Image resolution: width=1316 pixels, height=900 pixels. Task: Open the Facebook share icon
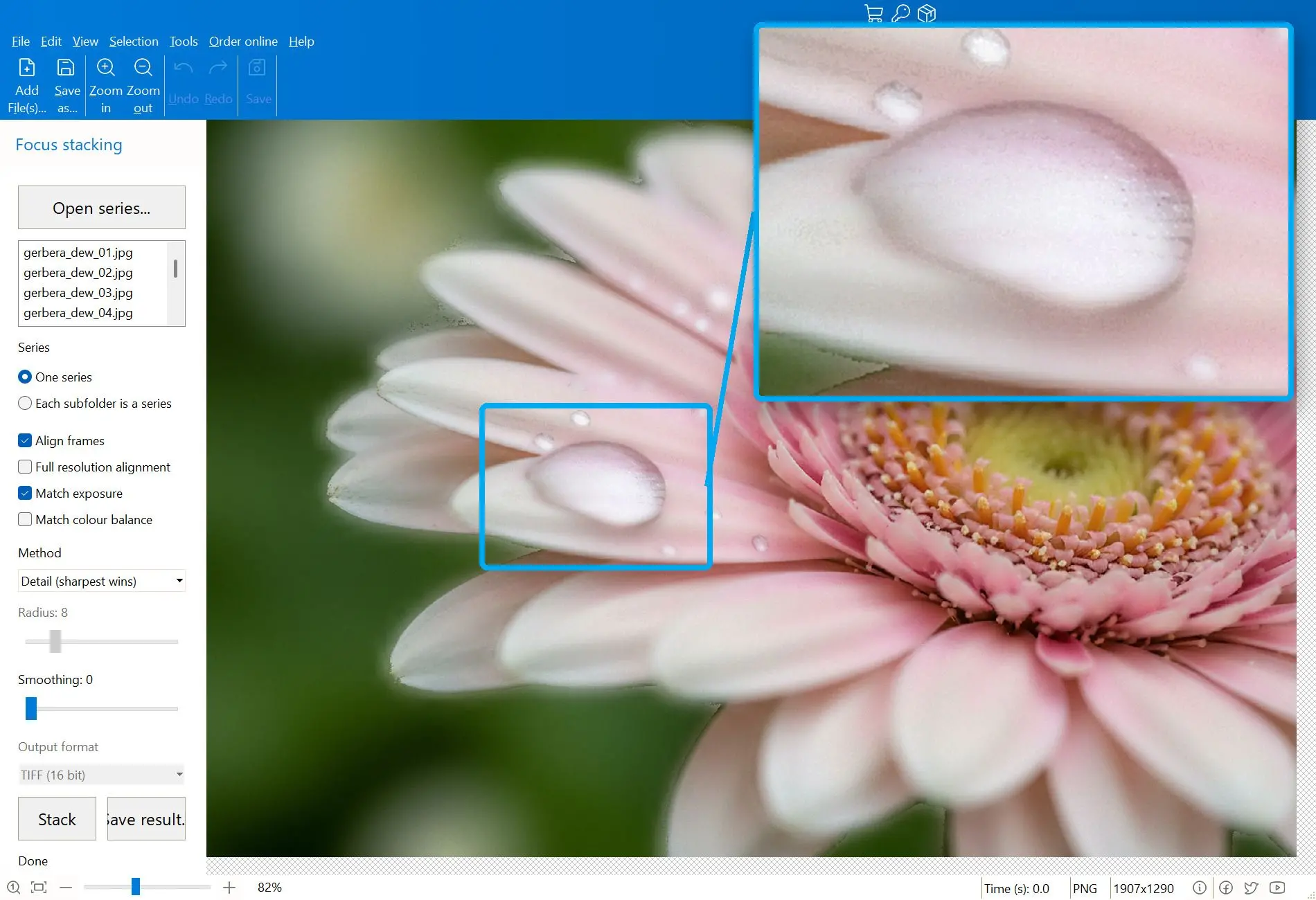tap(1226, 888)
